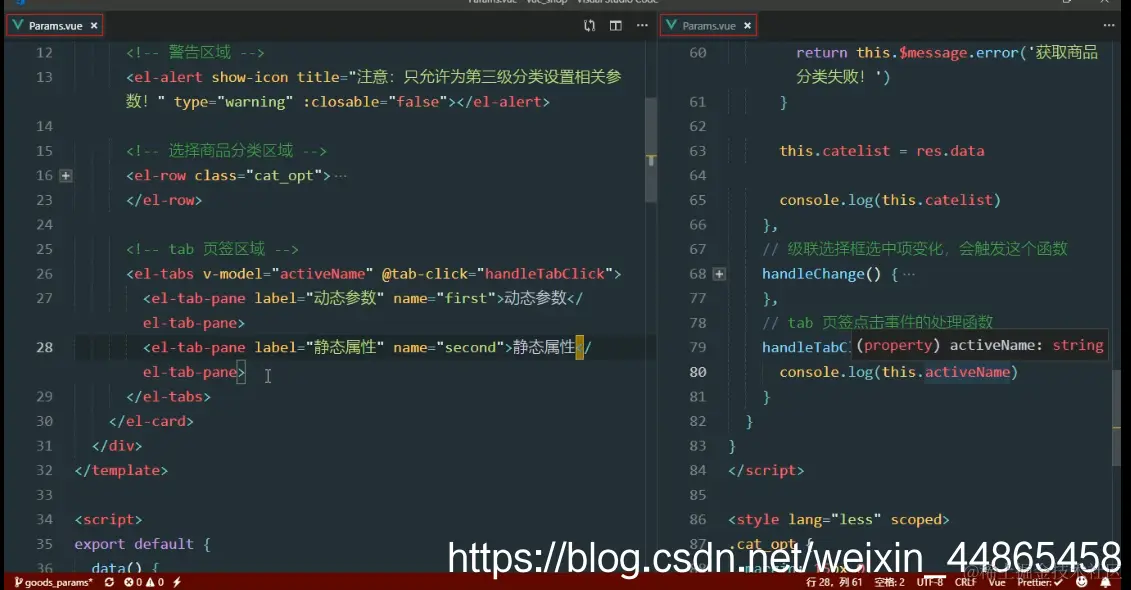Image resolution: width=1131 pixels, height=590 pixels.
Task: Click the closing </el-row> tag on line 23
Action: [164, 201]
